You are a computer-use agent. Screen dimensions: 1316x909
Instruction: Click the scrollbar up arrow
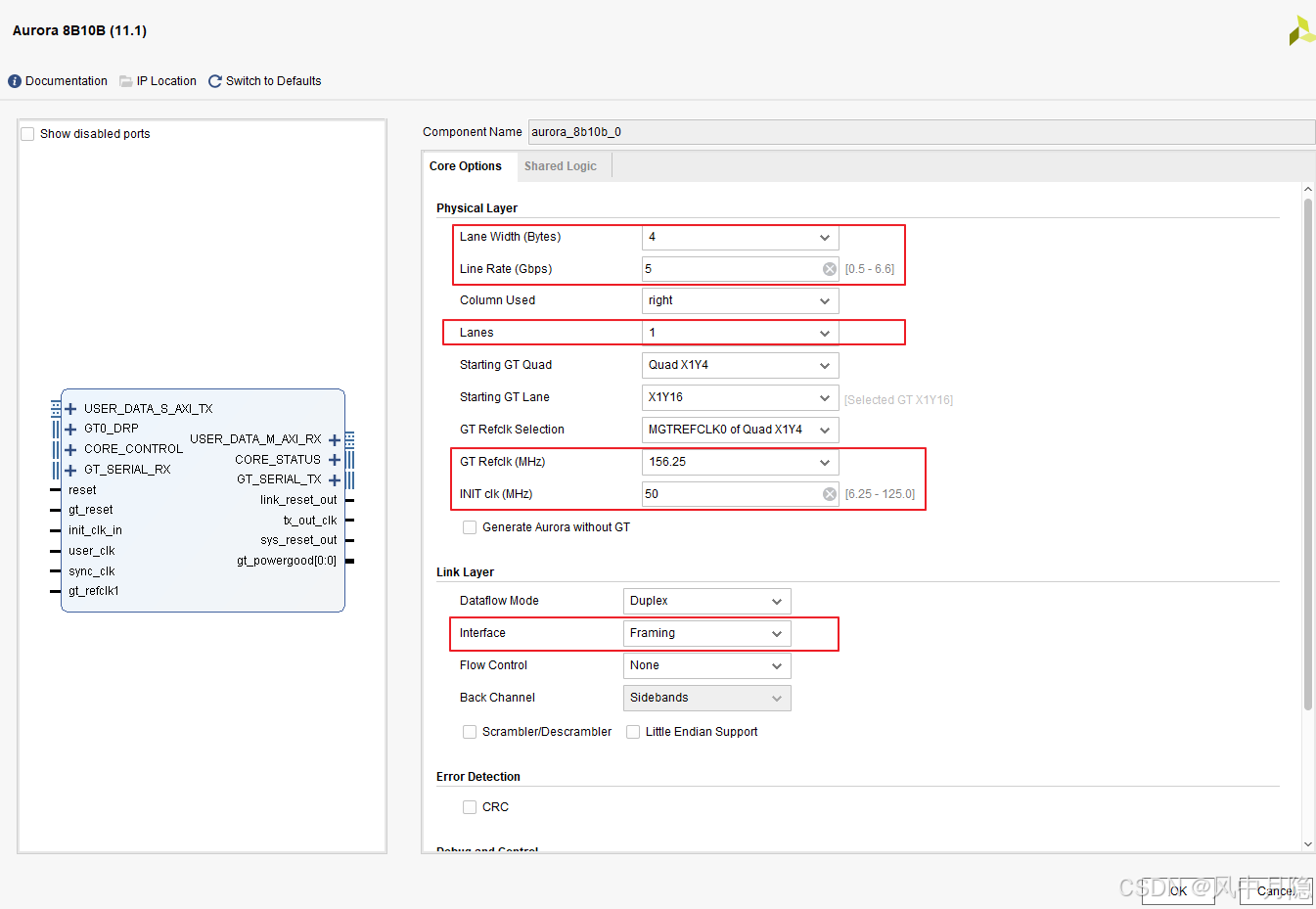(1308, 189)
